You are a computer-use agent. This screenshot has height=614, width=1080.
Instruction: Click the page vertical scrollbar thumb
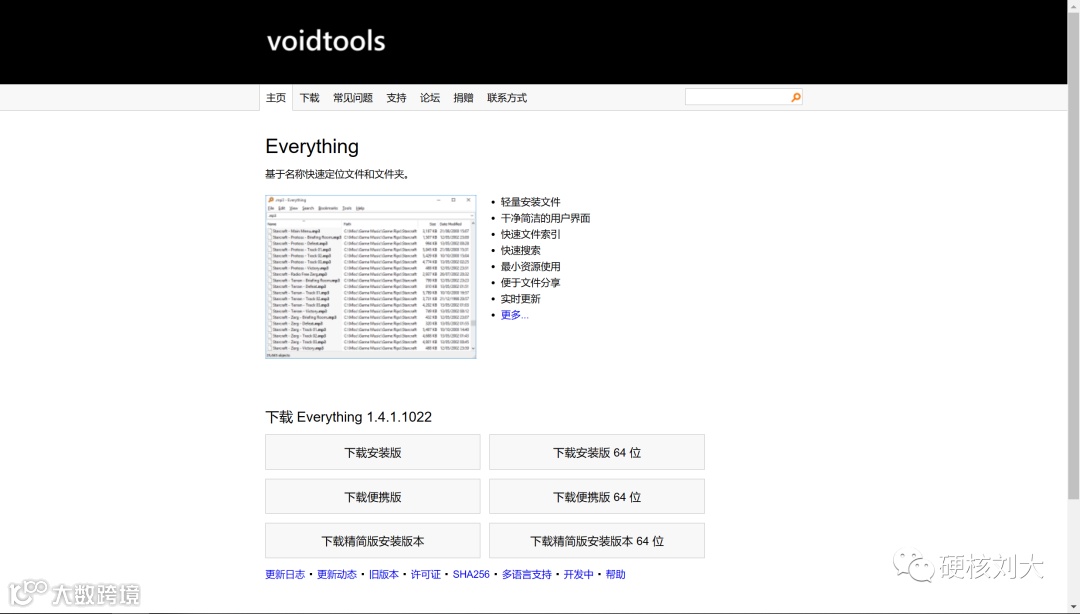tap(1073, 254)
